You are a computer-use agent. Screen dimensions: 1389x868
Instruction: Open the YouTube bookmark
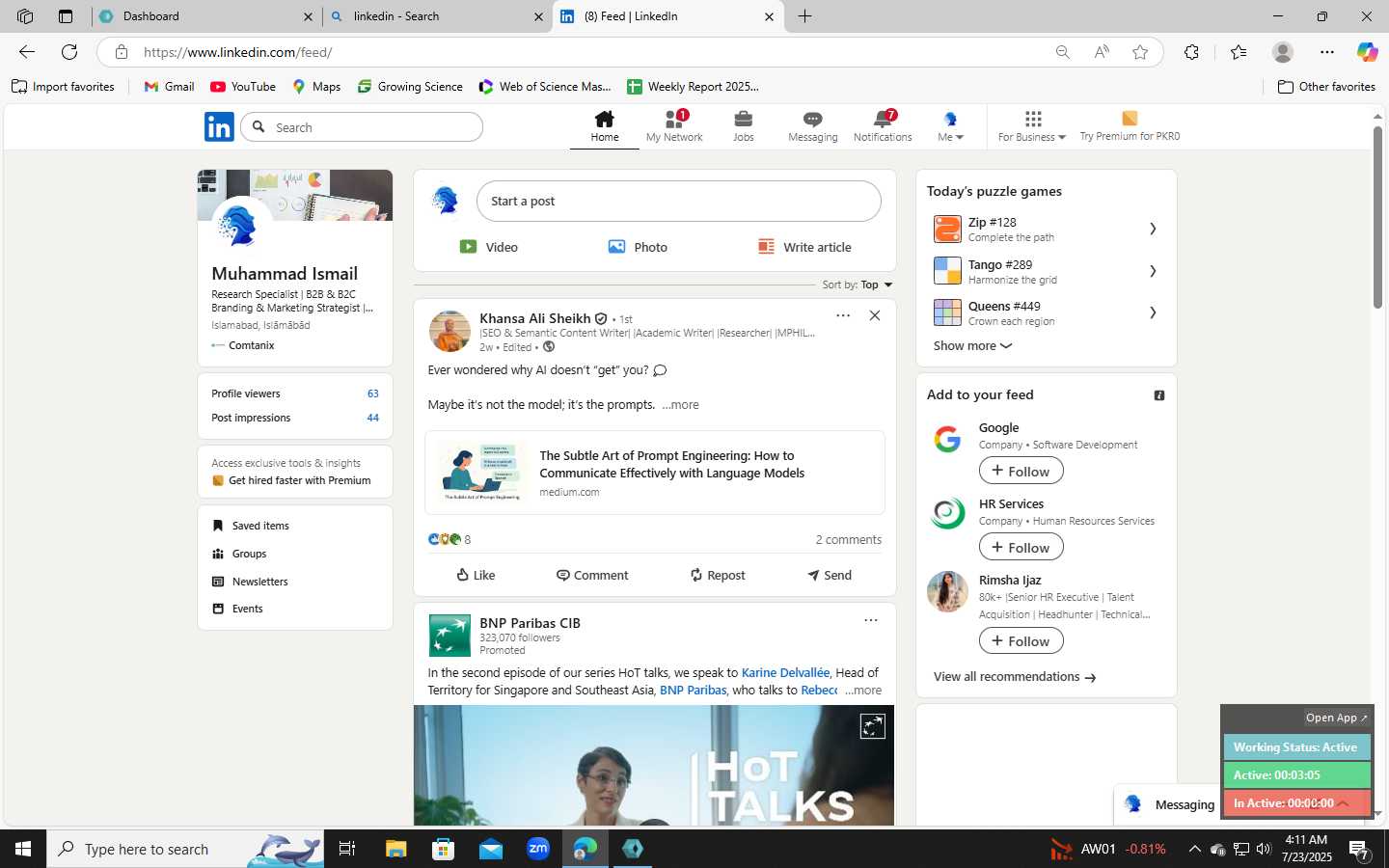coord(243,87)
